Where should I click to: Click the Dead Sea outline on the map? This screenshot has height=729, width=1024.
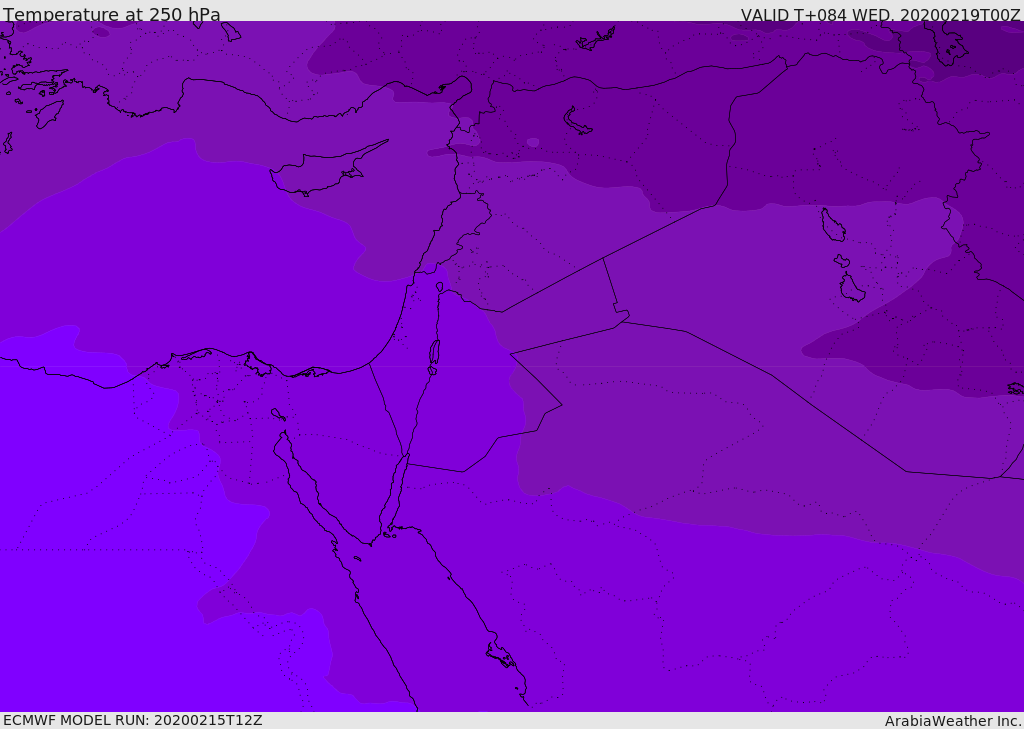tap(434, 353)
